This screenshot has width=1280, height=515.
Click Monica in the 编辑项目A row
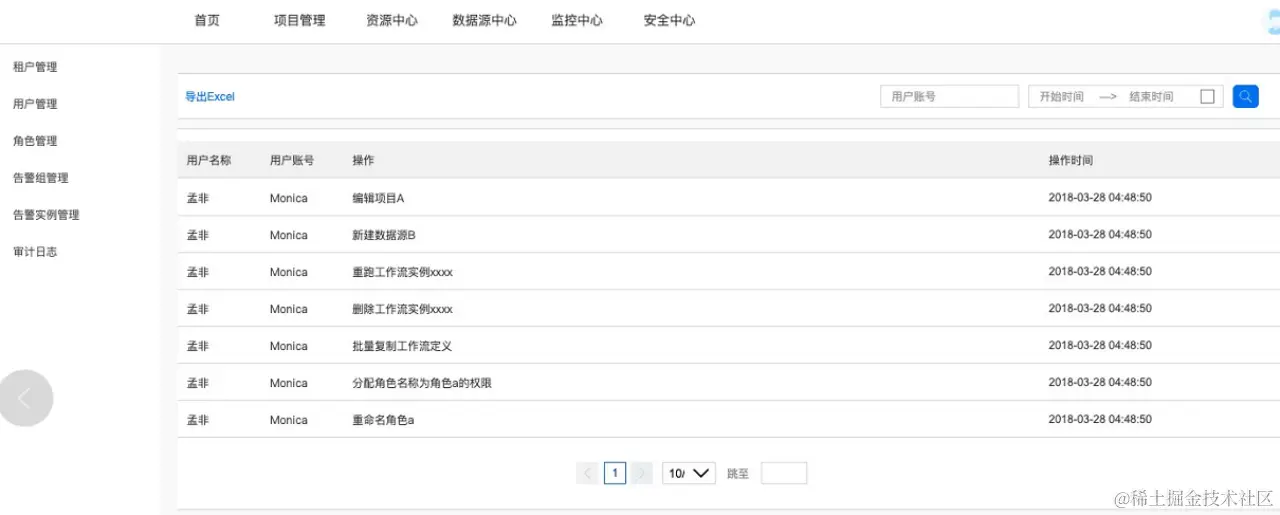pyautogui.click(x=289, y=198)
